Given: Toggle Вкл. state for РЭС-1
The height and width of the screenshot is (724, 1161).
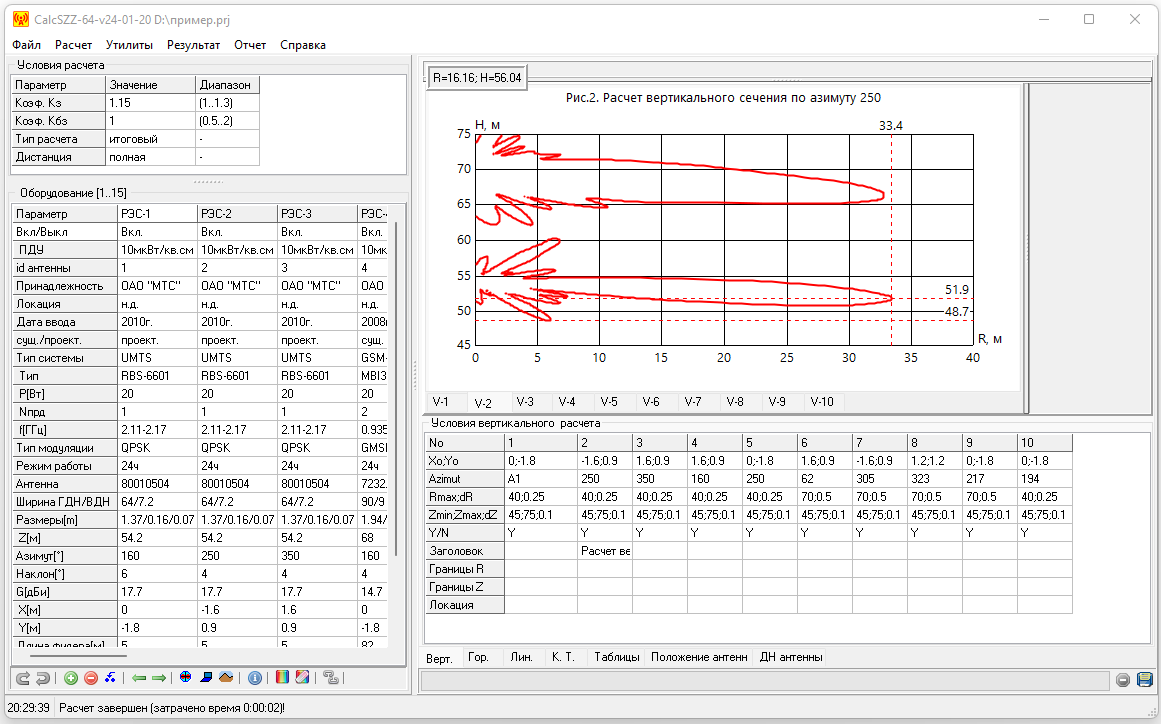Looking at the screenshot, I should (x=156, y=232).
